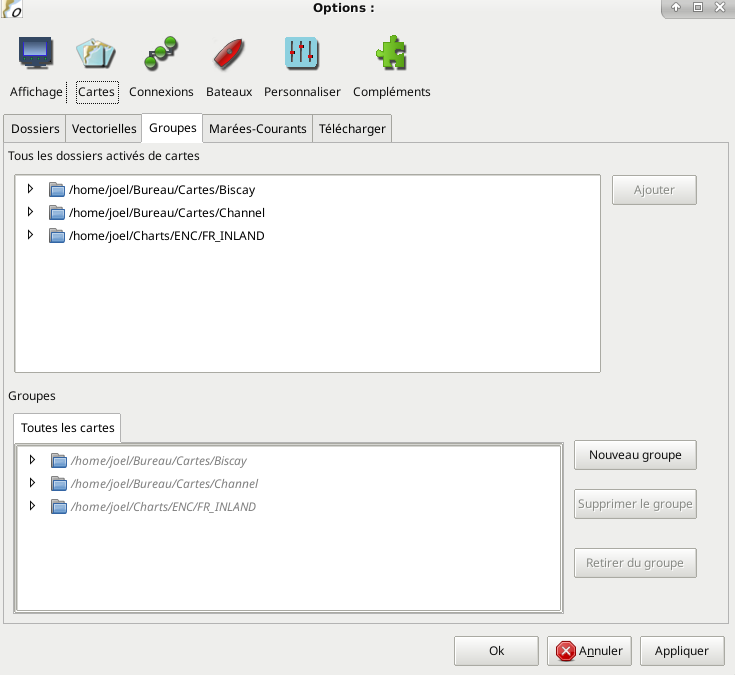Maximize the Options window
Screen dimensions: 735x675
(x=698, y=7)
